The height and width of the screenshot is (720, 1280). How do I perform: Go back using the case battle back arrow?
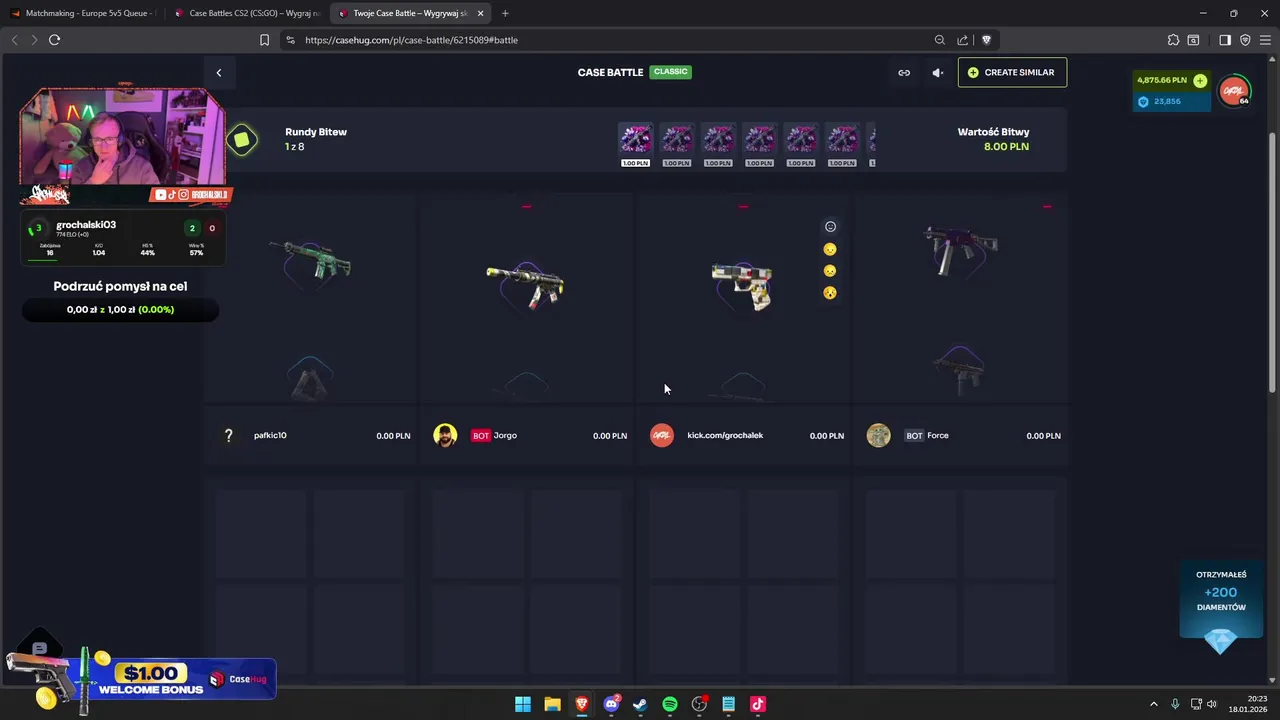219,72
